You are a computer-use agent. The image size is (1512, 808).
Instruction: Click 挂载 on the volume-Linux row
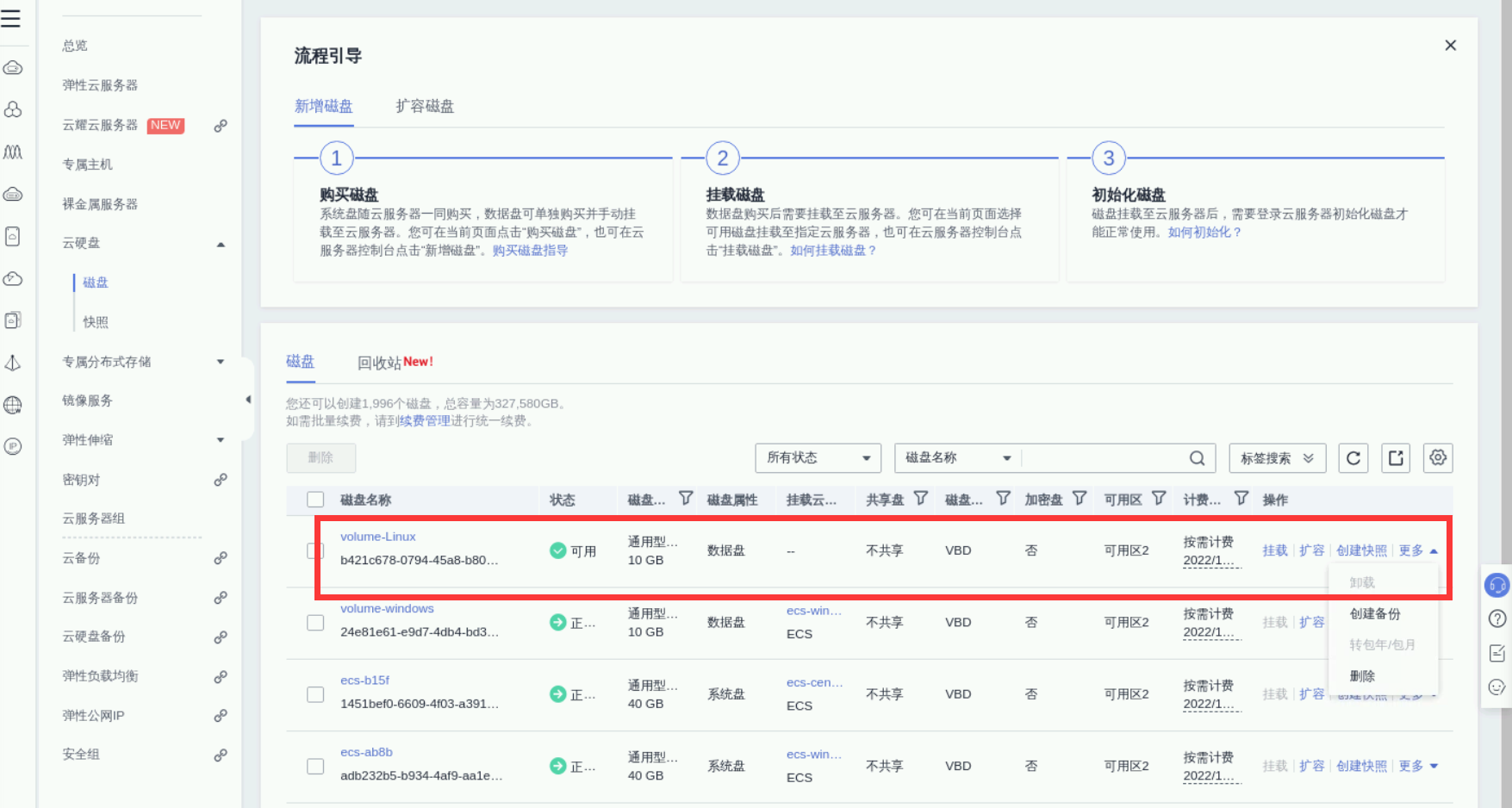(x=1275, y=551)
